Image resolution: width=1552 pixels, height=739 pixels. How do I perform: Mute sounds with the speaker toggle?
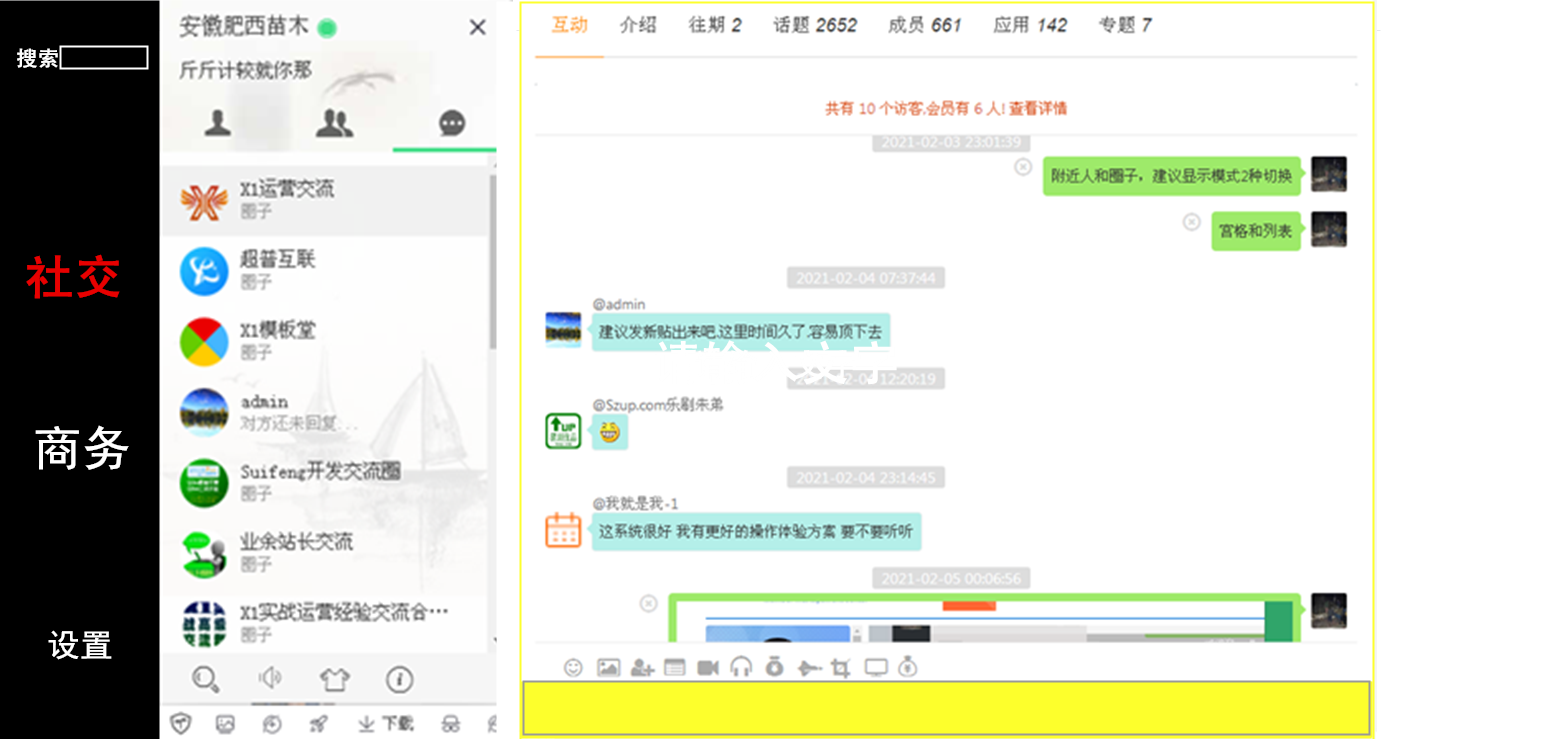(269, 678)
